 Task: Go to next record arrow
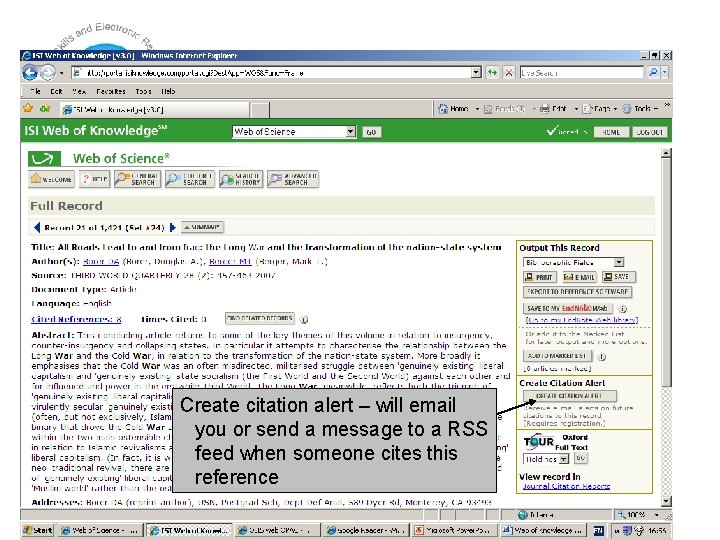[x=173, y=227]
